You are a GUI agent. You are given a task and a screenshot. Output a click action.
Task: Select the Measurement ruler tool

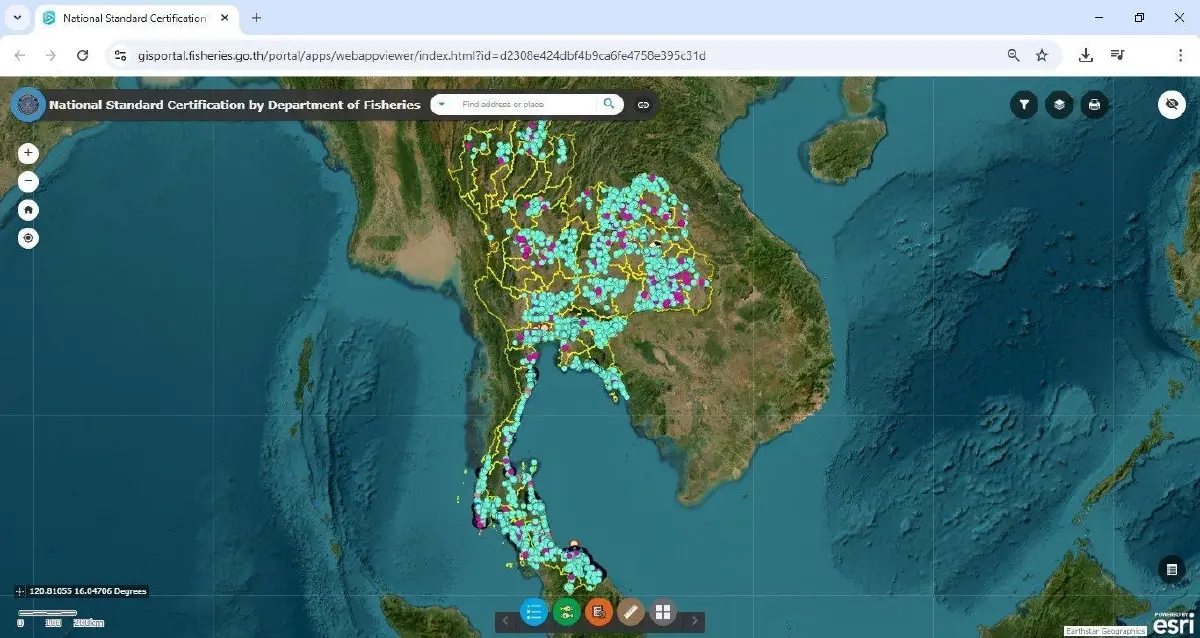[631, 610]
